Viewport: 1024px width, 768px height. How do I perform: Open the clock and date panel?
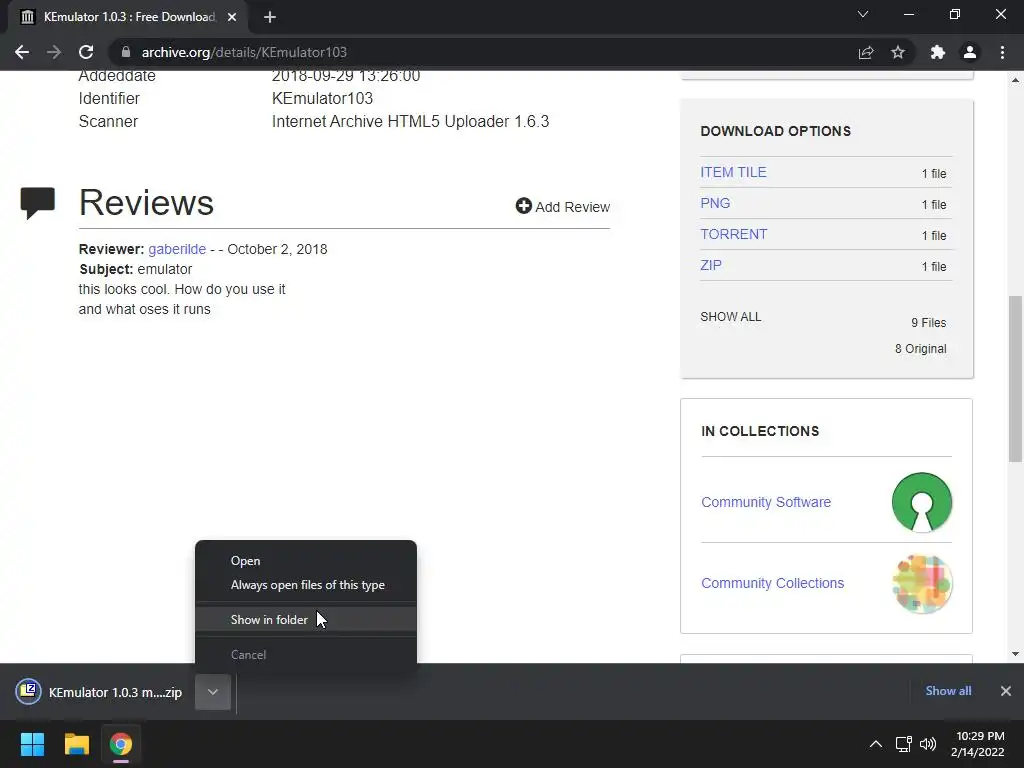(978, 744)
